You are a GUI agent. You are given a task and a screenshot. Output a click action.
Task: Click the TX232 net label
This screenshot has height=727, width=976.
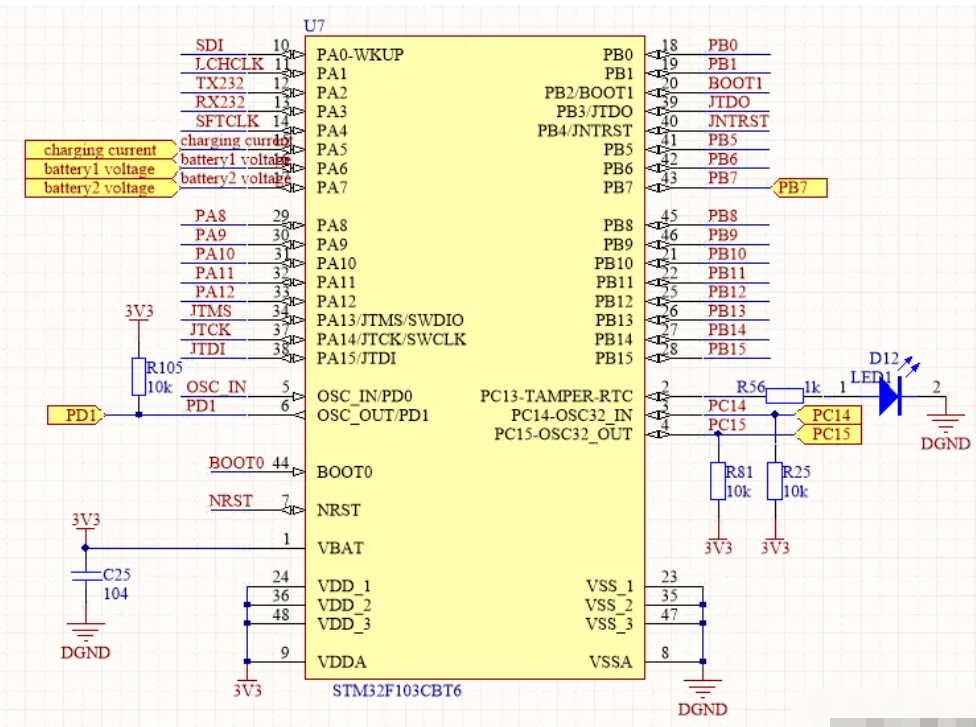(x=220, y=83)
